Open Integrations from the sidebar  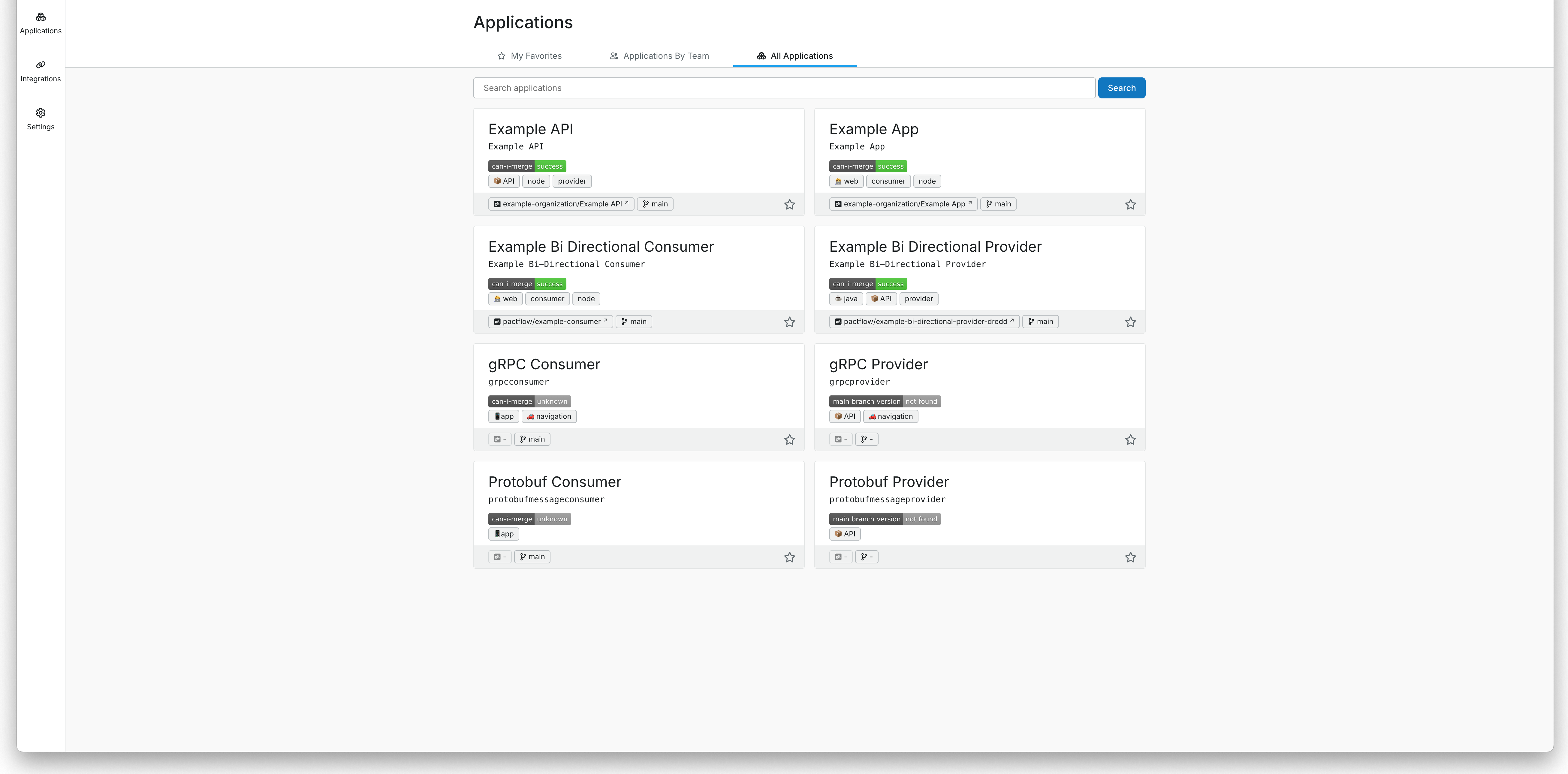[40, 71]
